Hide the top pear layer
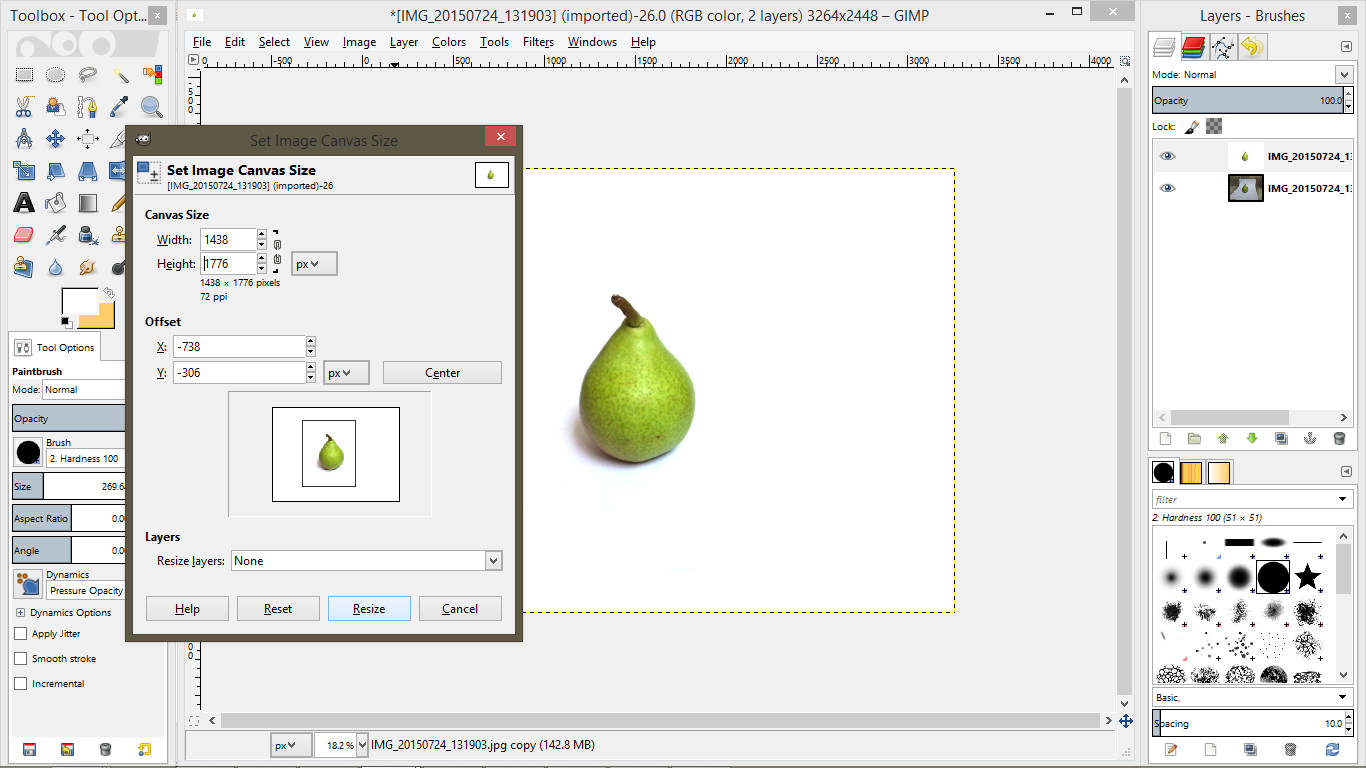The height and width of the screenshot is (768, 1366). click(x=1166, y=157)
